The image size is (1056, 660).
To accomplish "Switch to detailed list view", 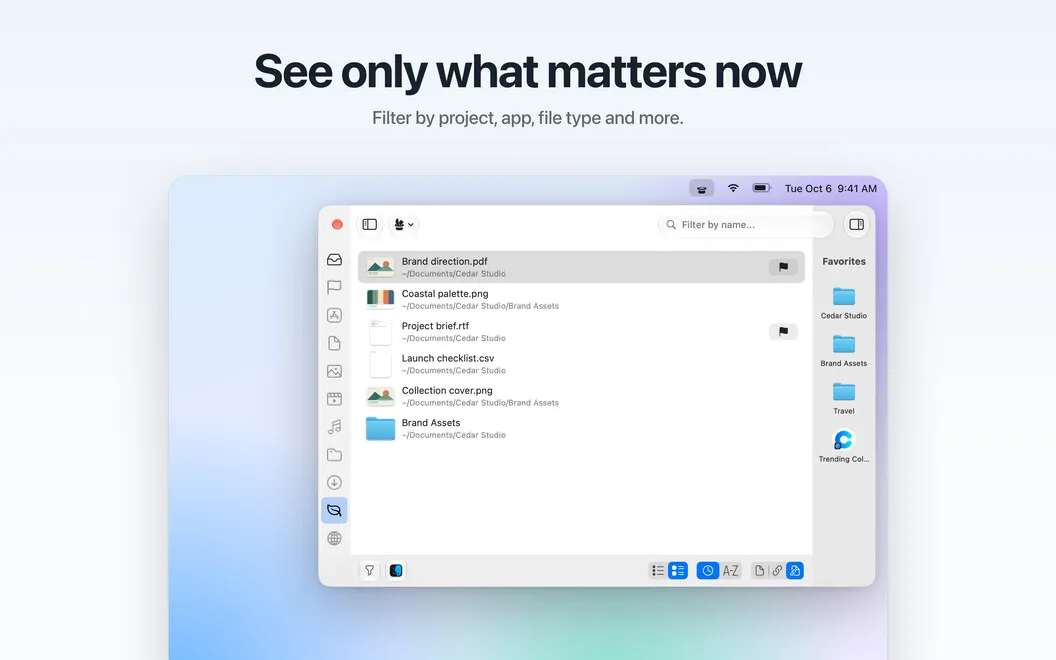I will (678, 570).
